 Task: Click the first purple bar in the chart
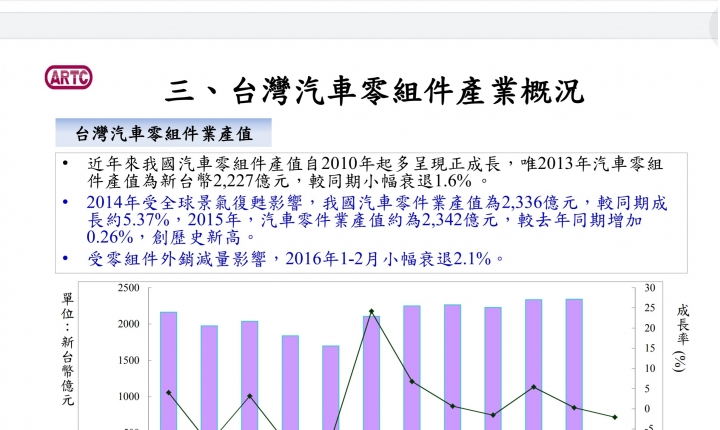pos(169,371)
